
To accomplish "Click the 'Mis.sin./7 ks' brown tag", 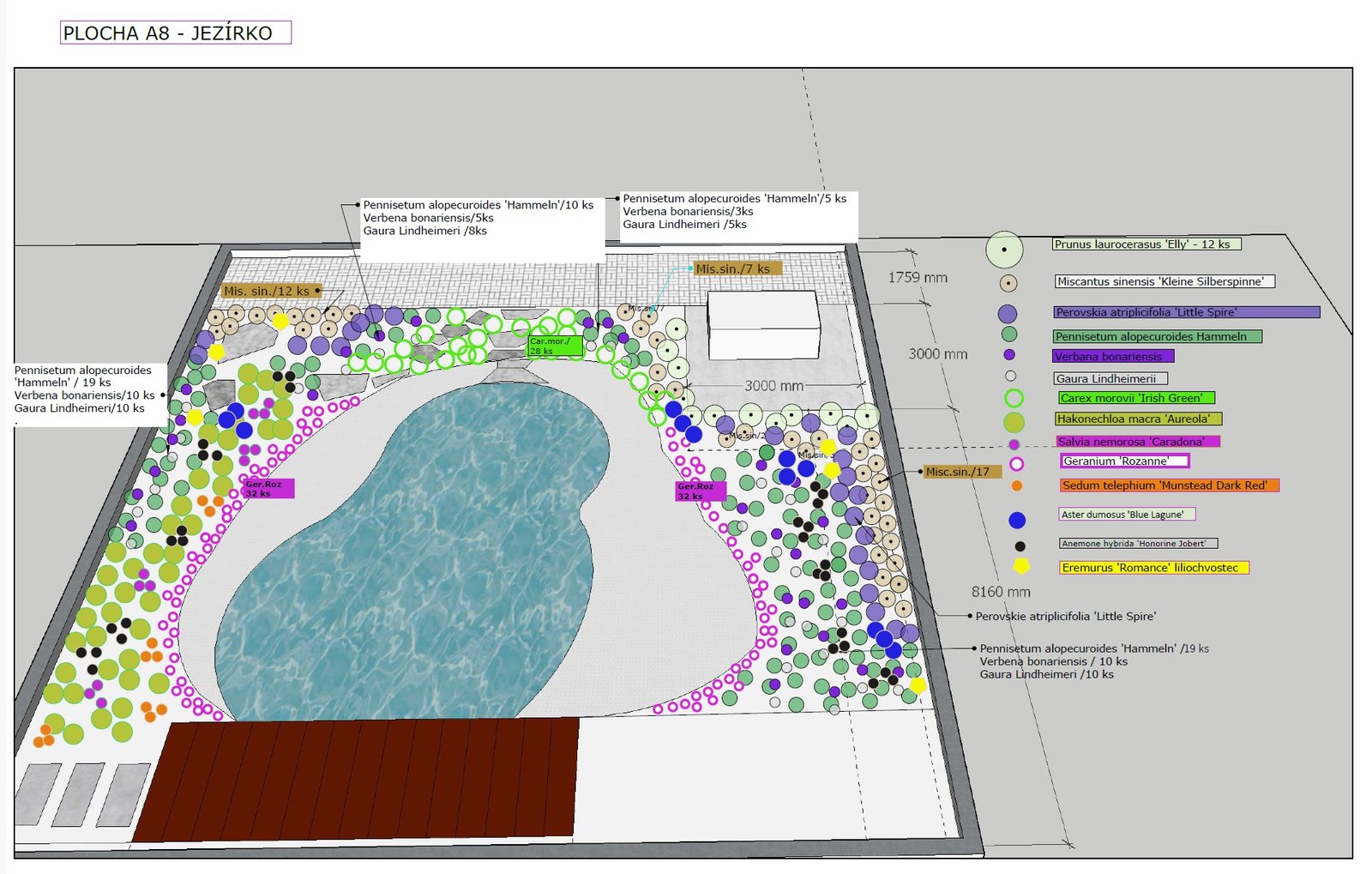I will (x=737, y=268).
